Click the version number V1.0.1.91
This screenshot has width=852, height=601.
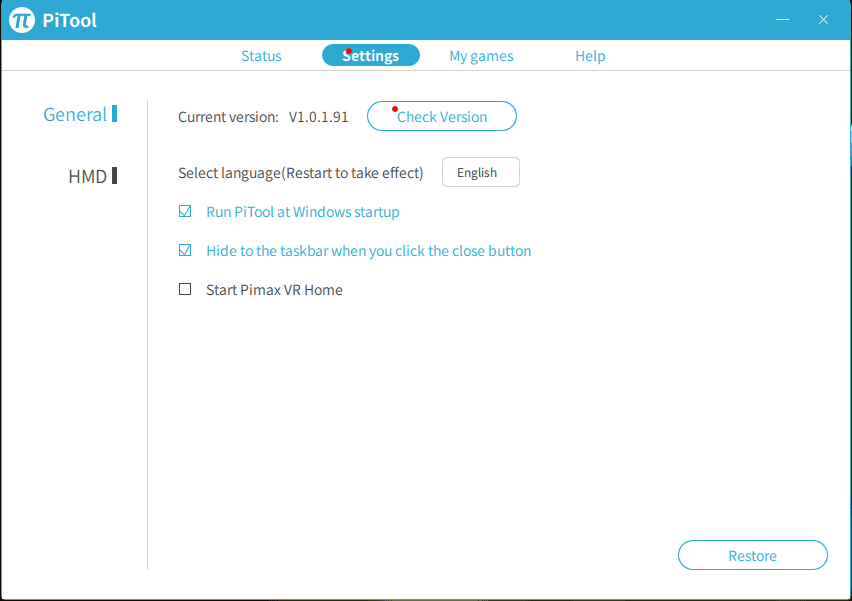click(318, 117)
